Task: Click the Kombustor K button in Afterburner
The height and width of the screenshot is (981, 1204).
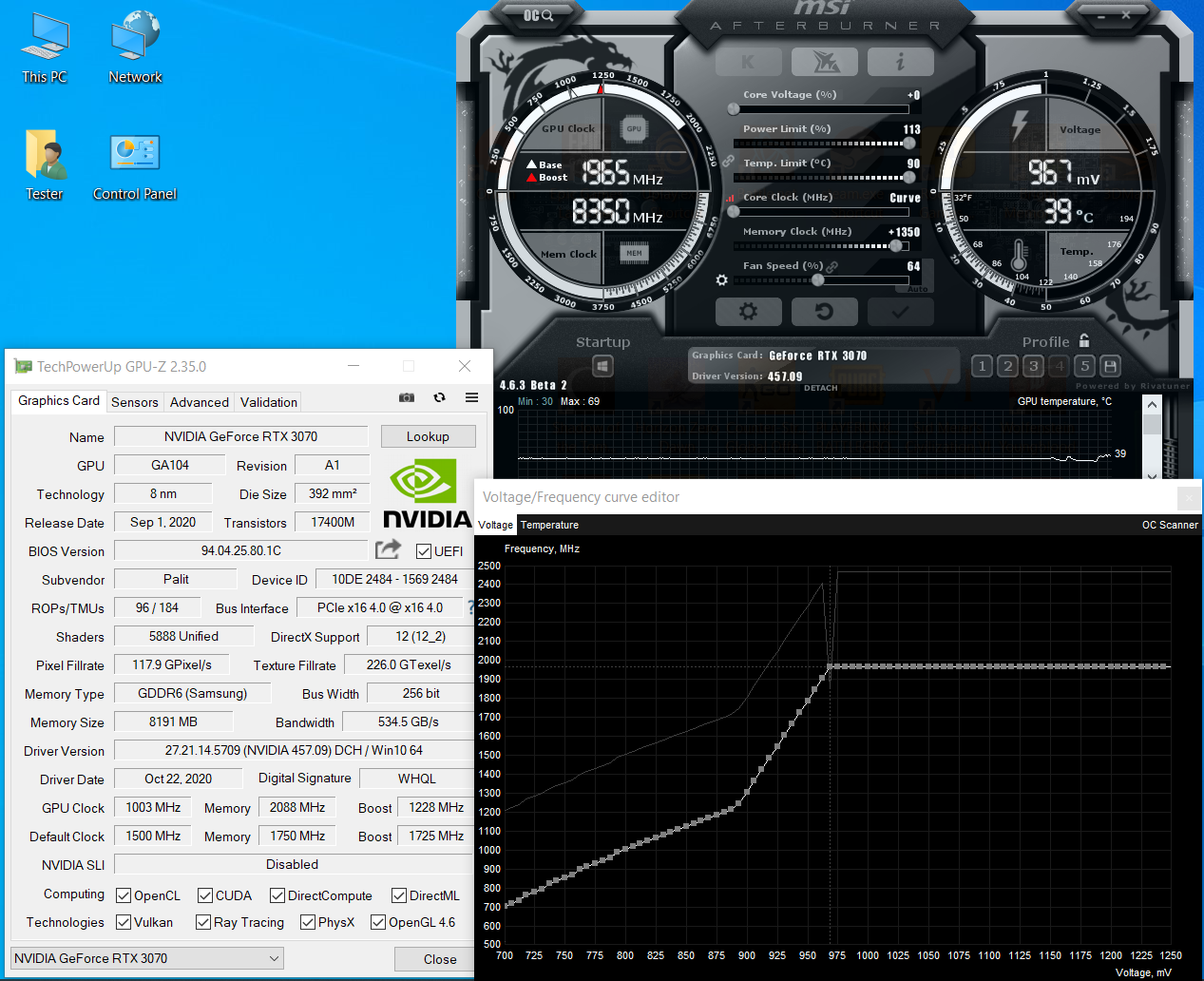Action: pos(748,63)
